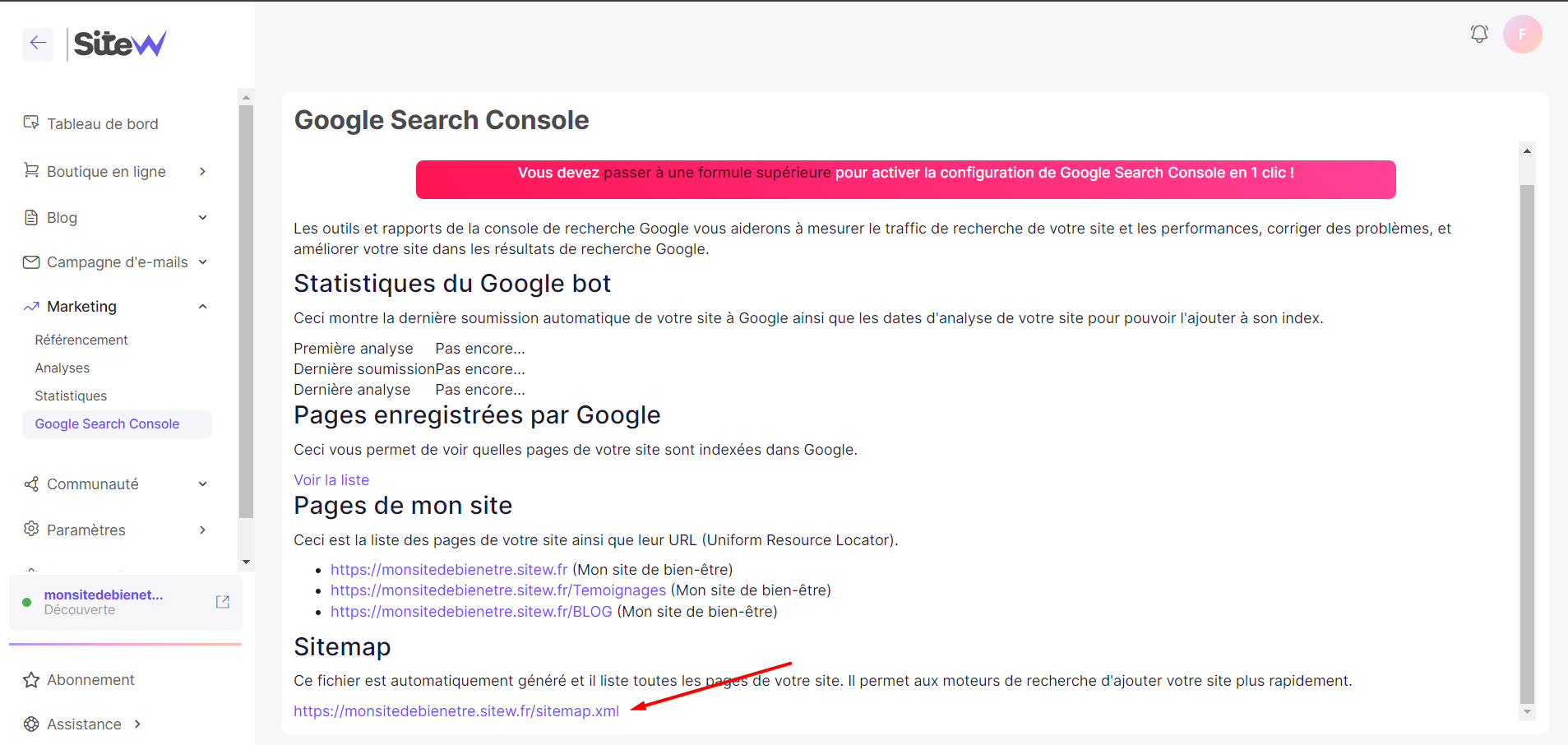Click the 'Sitemap' heading
Viewport: 1568px width, 745px height.
(x=342, y=647)
